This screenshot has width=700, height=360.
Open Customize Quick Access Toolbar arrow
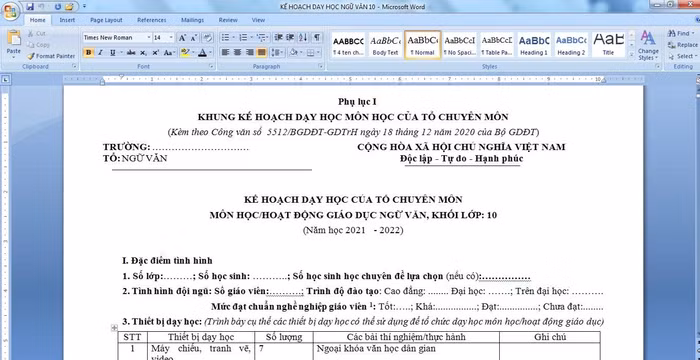(x=84, y=7)
